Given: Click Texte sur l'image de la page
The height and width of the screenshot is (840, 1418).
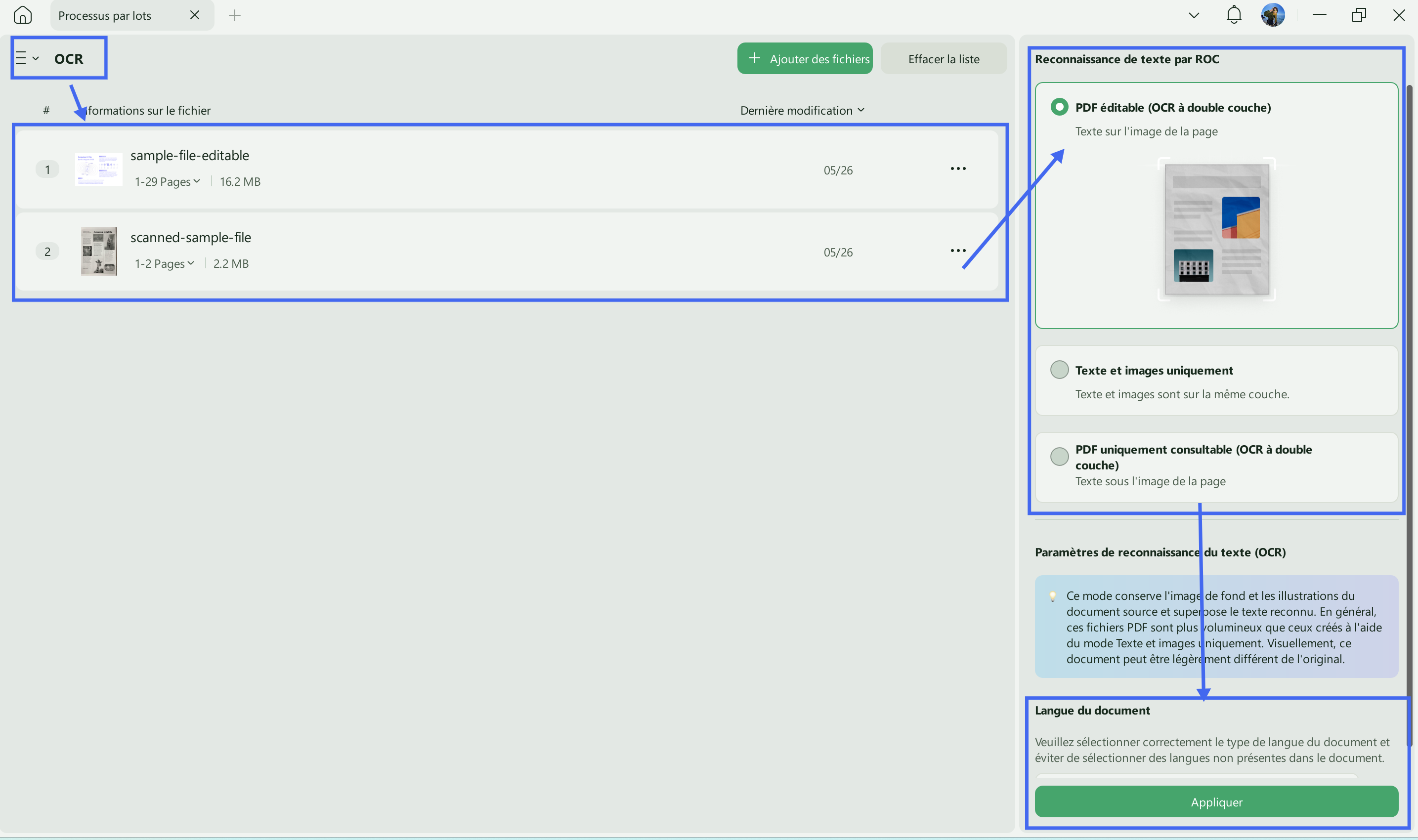Looking at the screenshot, I should (x=1146, y=131).
